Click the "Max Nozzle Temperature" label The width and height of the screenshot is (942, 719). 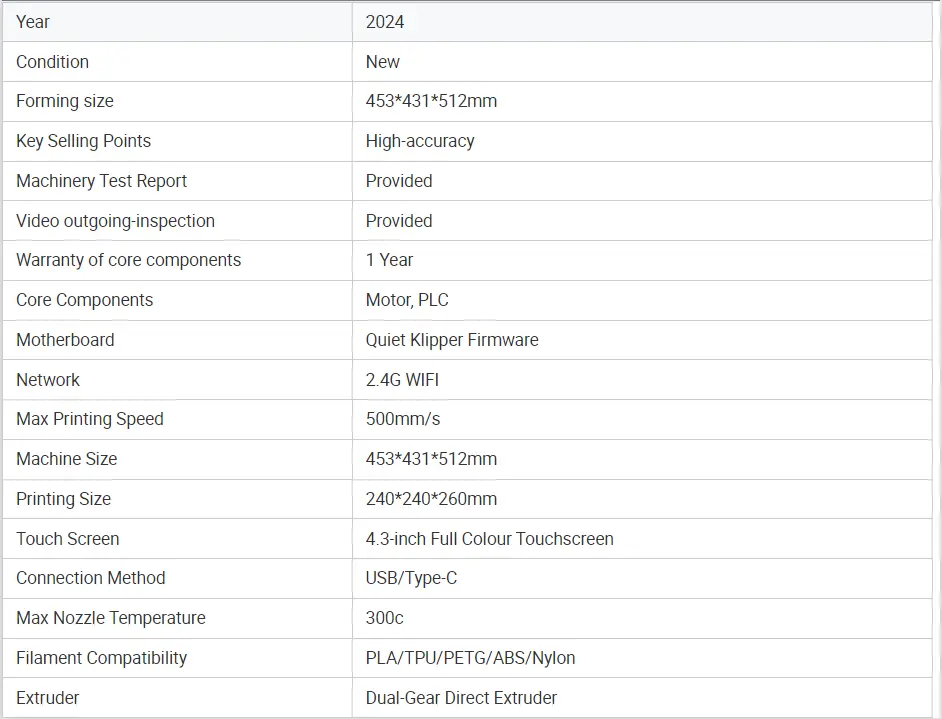(111, 618)
